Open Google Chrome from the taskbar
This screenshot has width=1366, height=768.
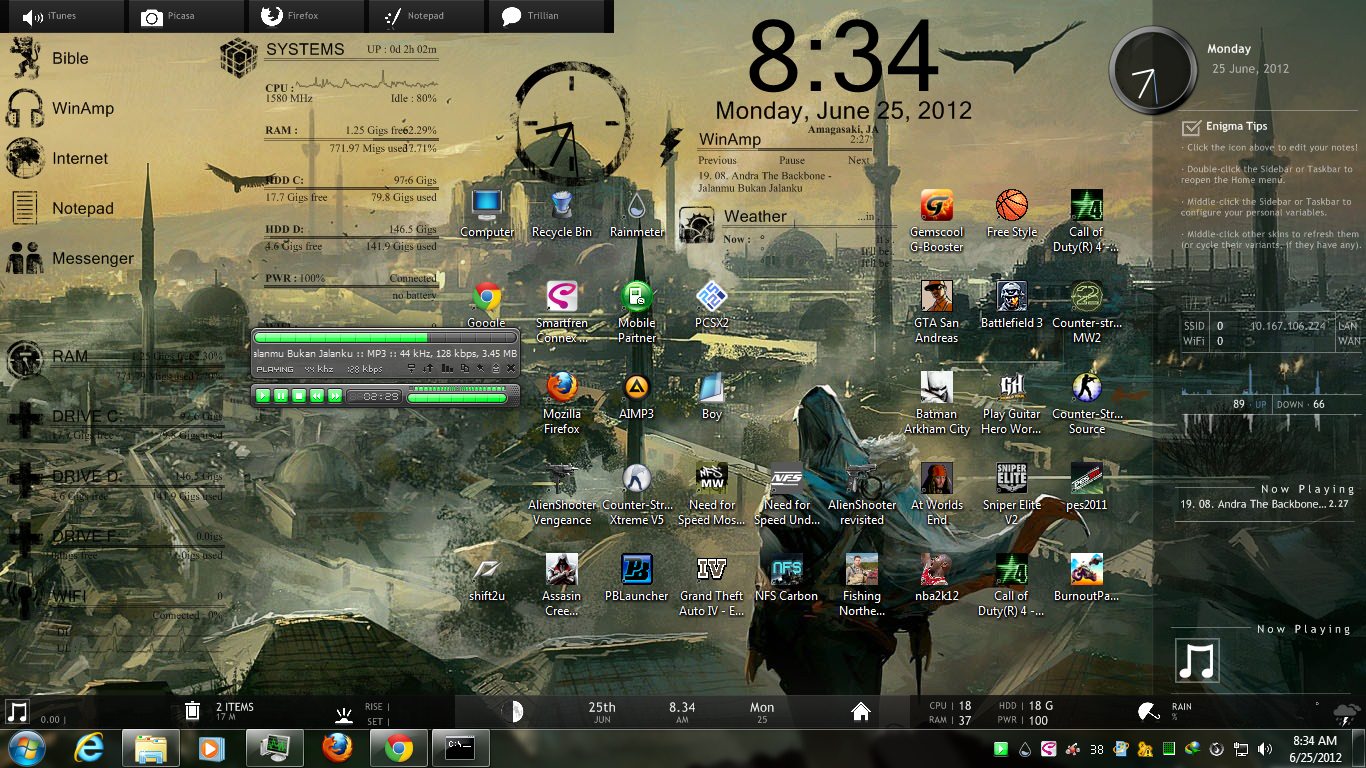coord(399,747)
